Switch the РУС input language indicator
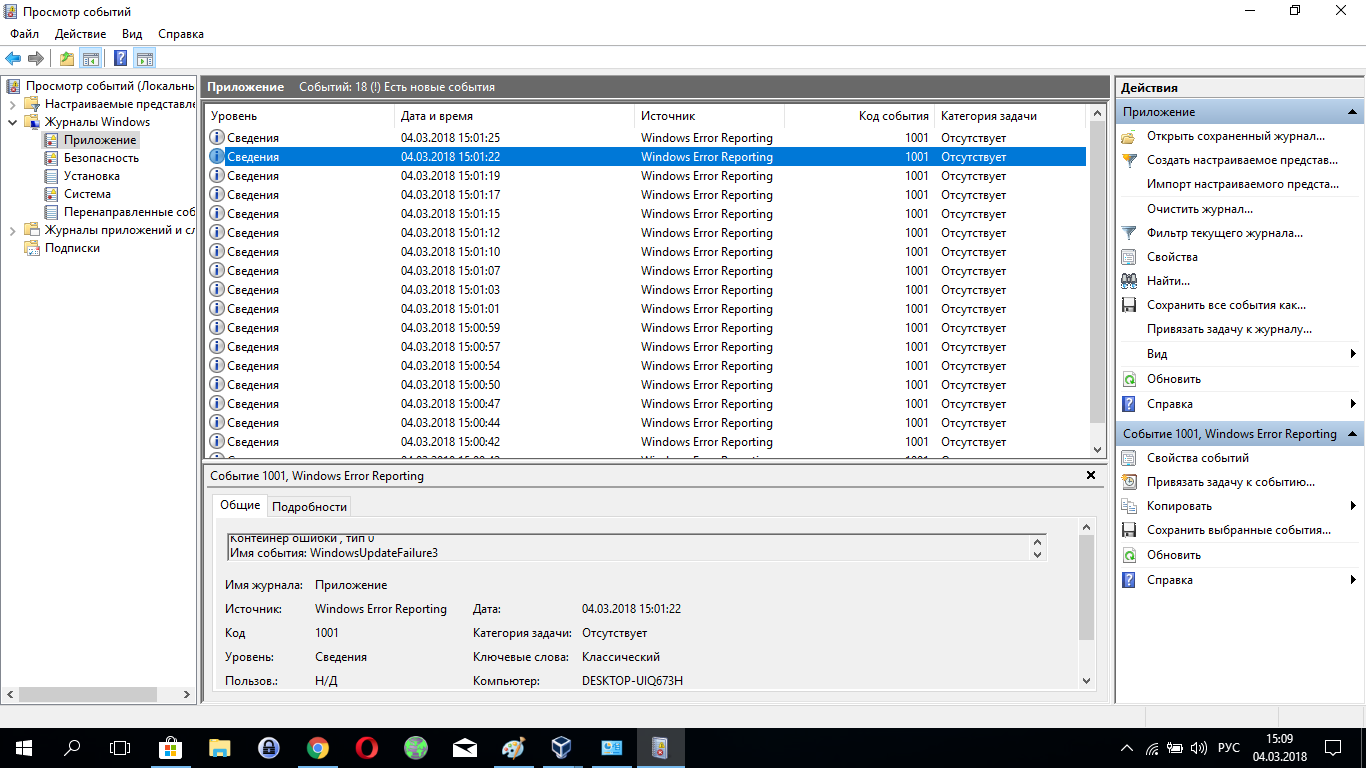 [1229, 748]
